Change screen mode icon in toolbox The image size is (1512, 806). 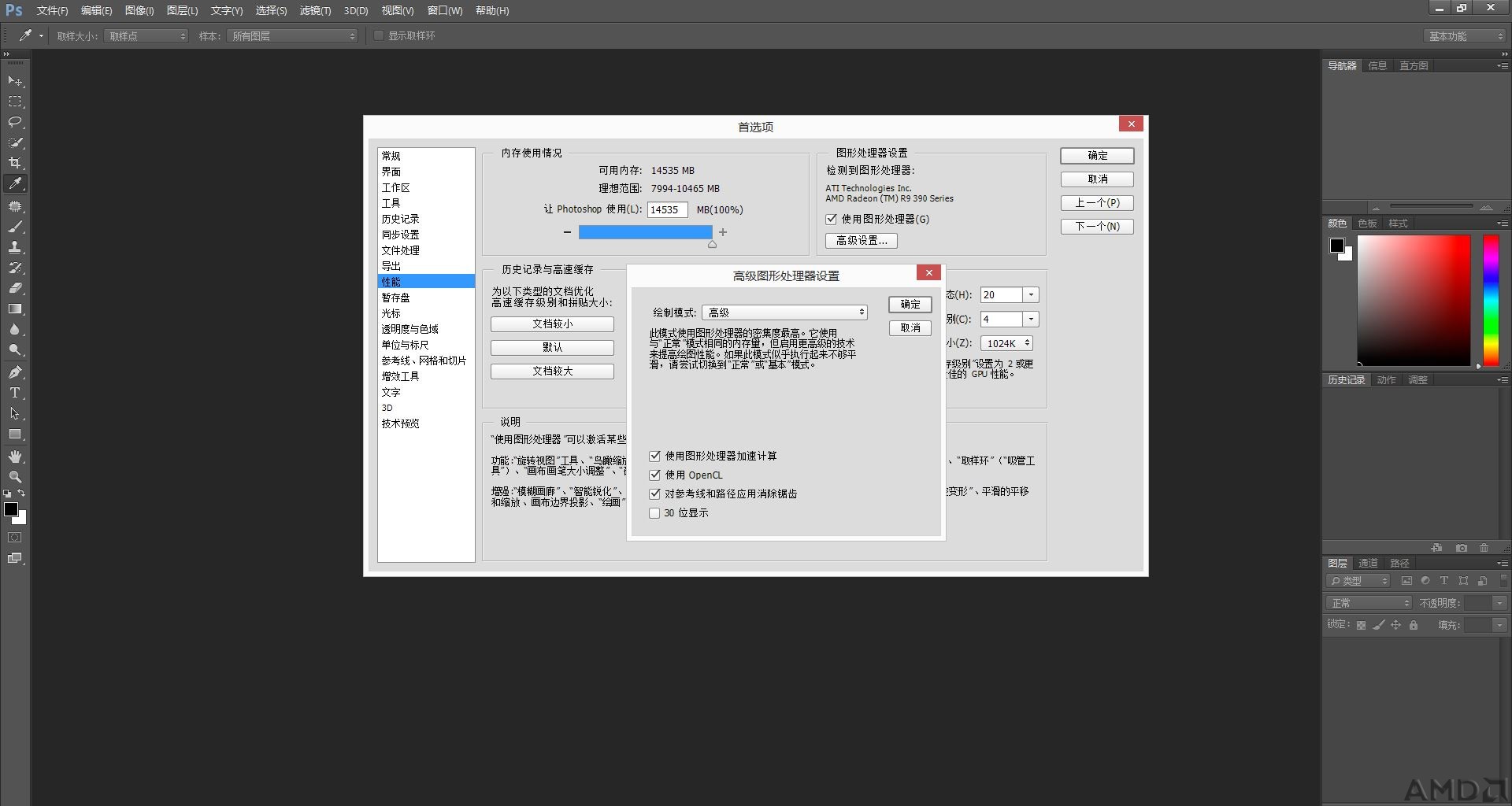(x=15, y=558)
